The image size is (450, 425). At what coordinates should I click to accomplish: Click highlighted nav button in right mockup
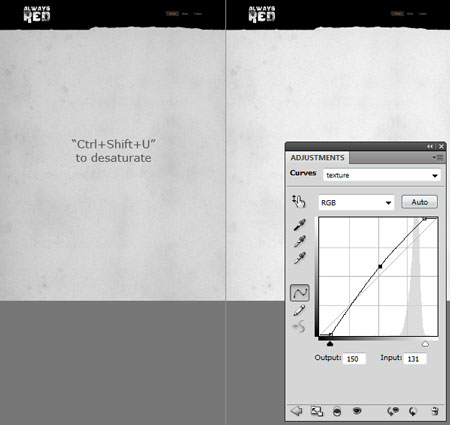click(397, 14)
